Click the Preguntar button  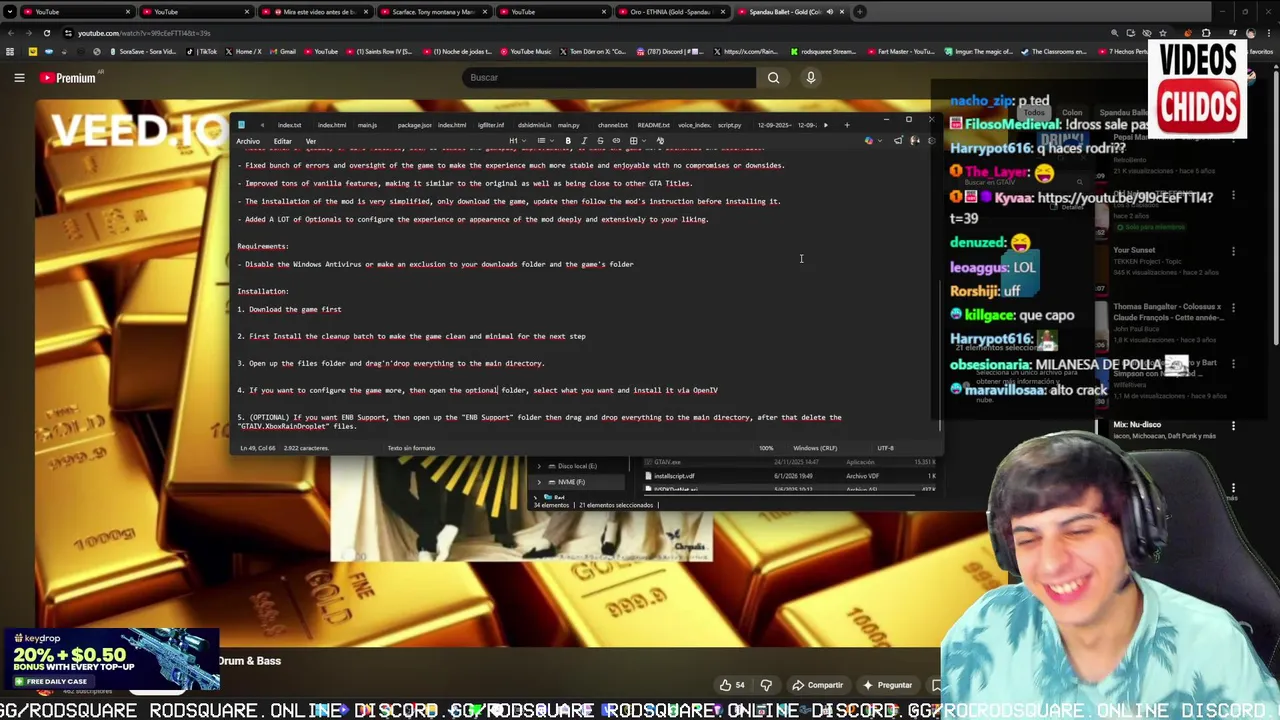coord(887,685)
